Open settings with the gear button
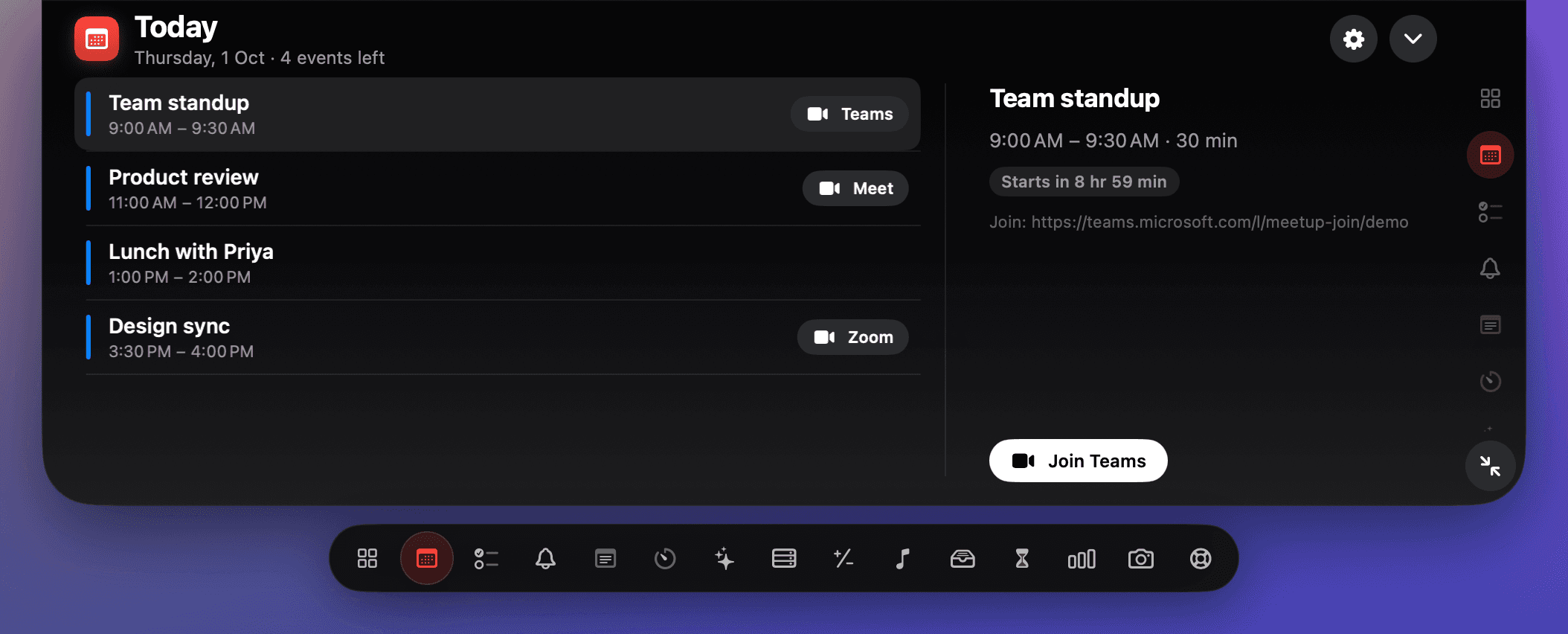1568x634 pixels. point(1354,39)
